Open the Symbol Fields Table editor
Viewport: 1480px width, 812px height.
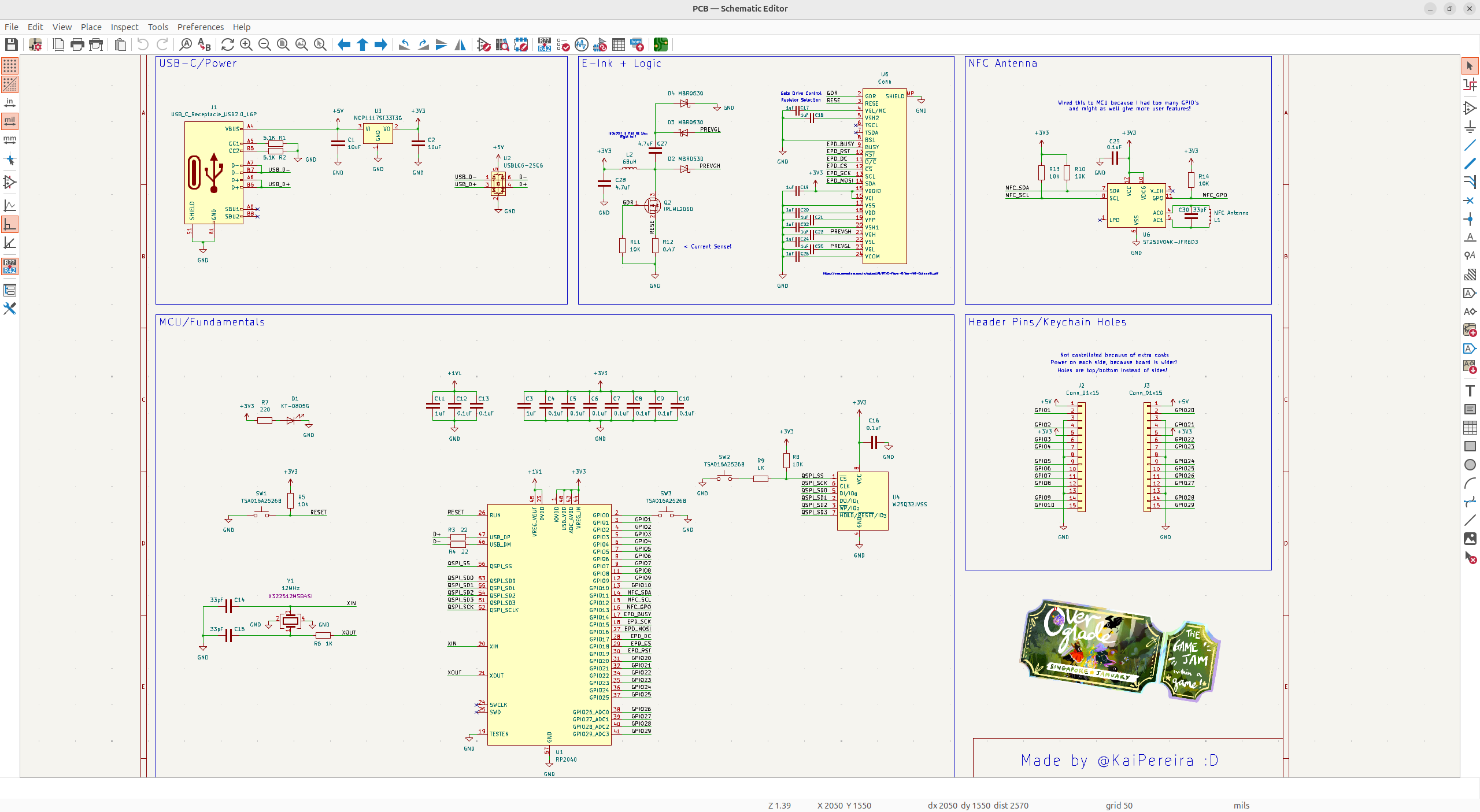coord(619,45)
